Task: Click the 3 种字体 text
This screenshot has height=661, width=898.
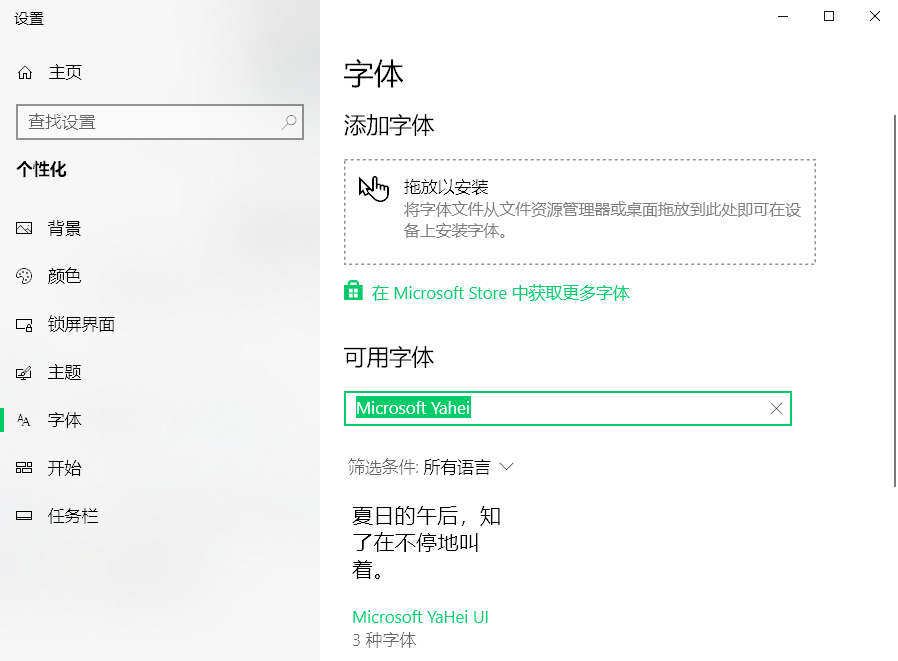Action: point(384,640)
